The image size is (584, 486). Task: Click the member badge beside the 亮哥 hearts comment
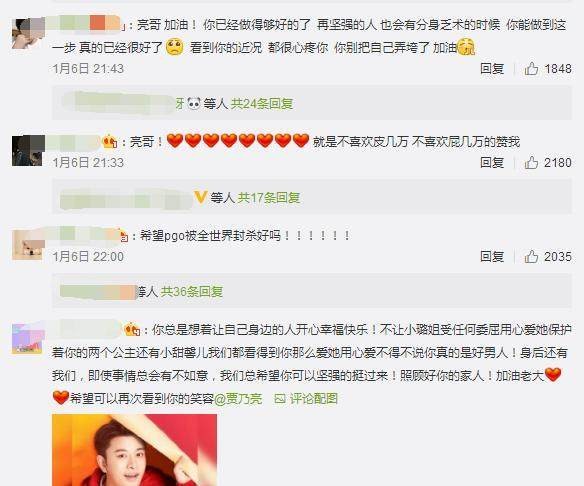(x=110, y=142)
